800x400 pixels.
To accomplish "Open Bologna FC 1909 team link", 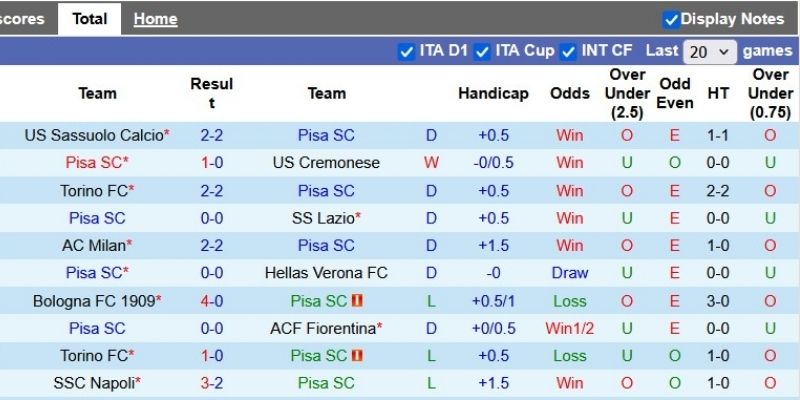I will [x=93, y=300].
